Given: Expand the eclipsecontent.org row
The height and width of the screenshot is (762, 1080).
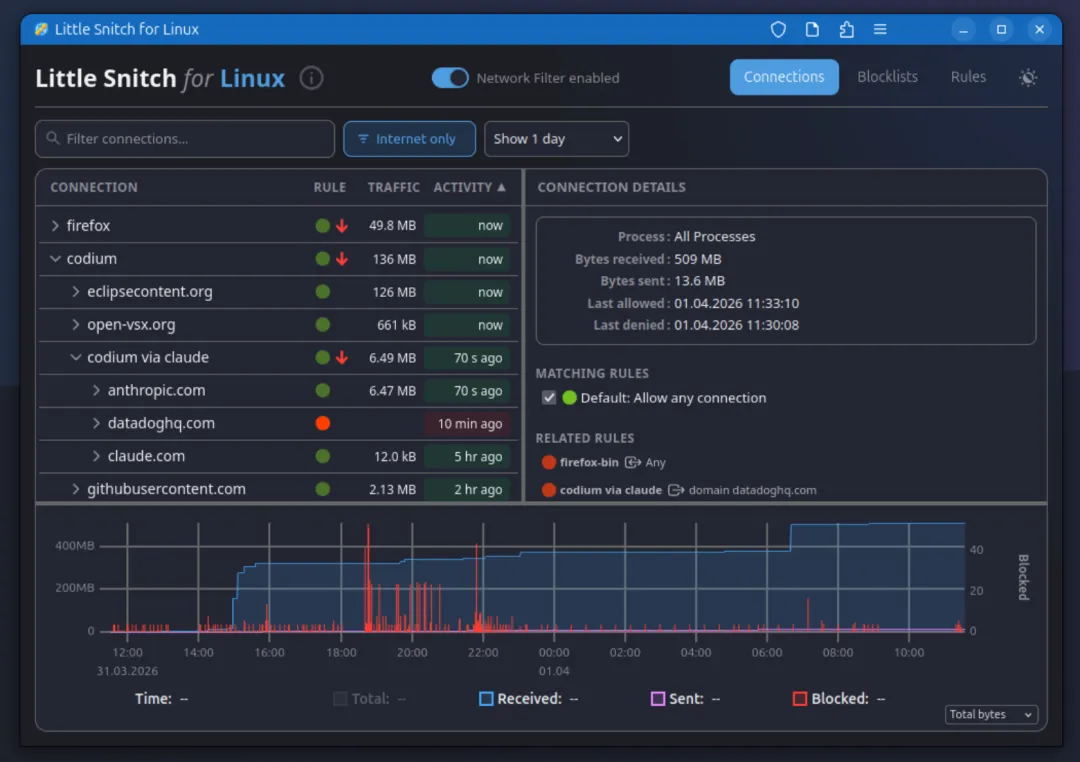Looking at the screenshot, I should pos(76,291).
